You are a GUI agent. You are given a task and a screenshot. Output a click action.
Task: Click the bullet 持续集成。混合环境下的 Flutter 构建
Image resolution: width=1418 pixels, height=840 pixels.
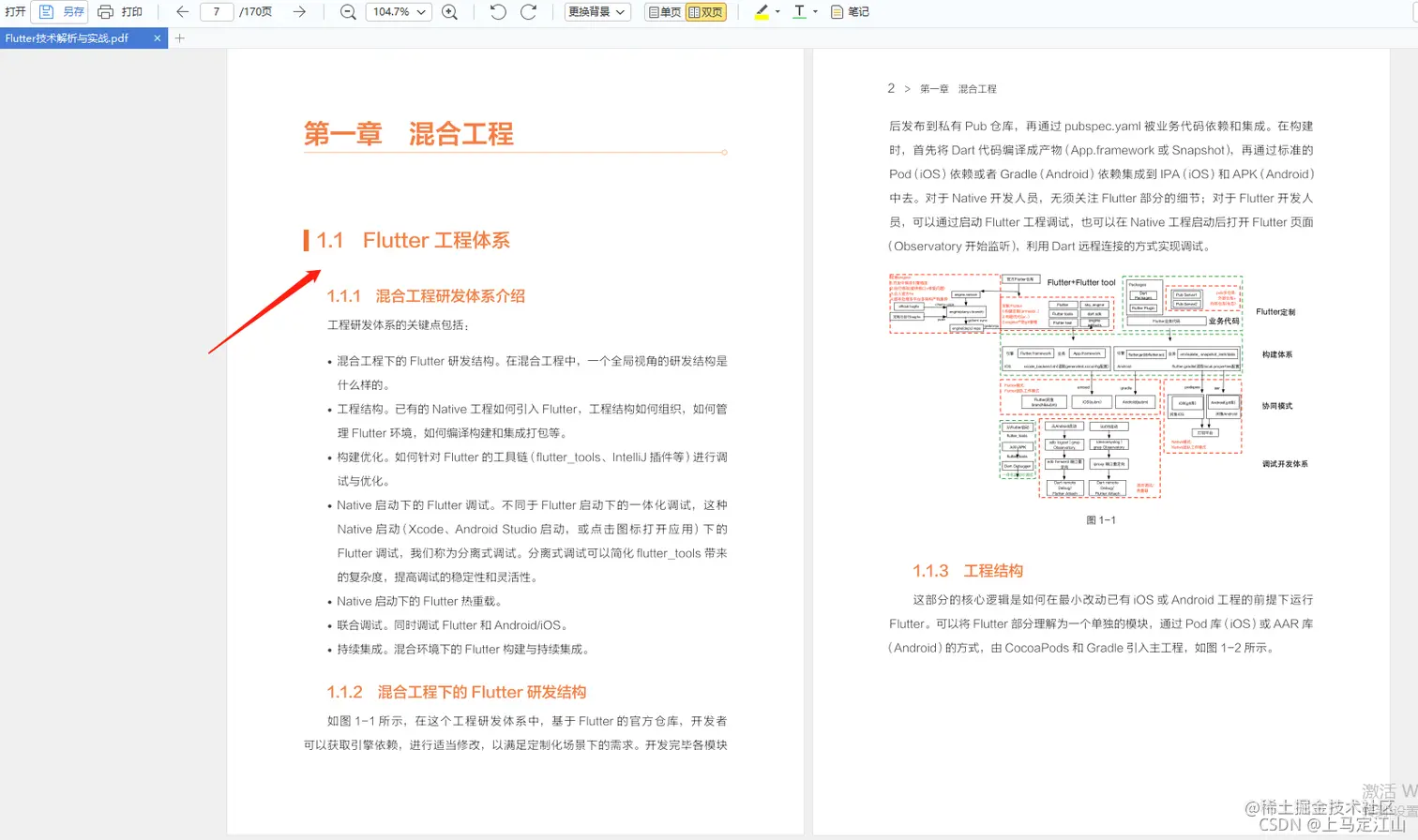pos(463,649)
